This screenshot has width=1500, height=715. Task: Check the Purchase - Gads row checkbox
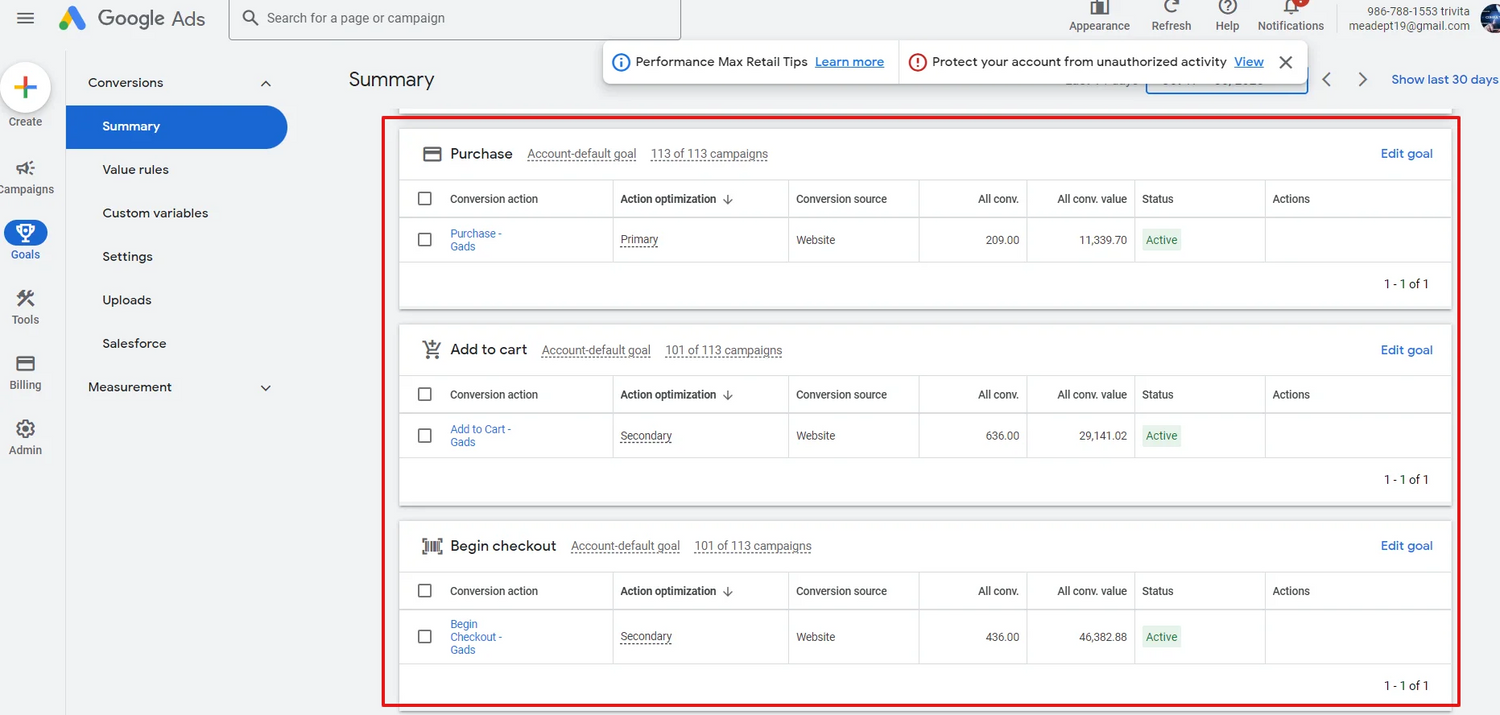click(425, 240)
